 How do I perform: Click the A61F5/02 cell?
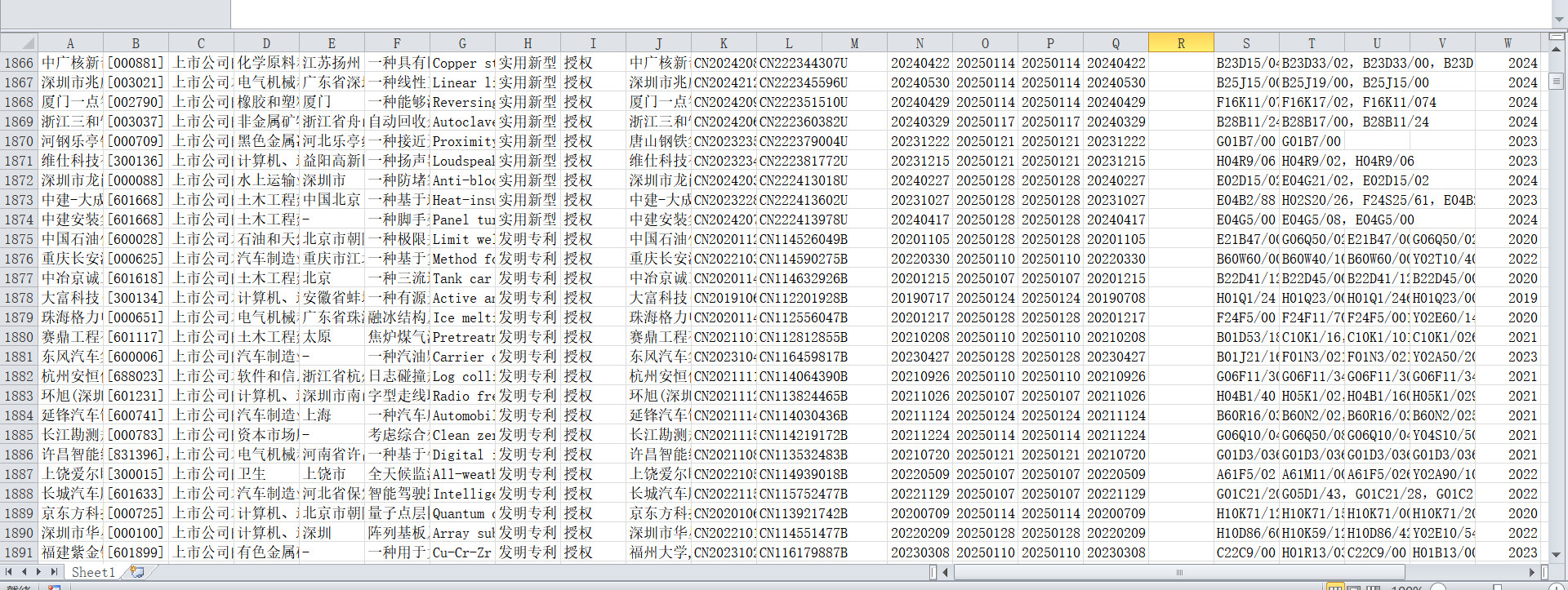(1246, 474)
